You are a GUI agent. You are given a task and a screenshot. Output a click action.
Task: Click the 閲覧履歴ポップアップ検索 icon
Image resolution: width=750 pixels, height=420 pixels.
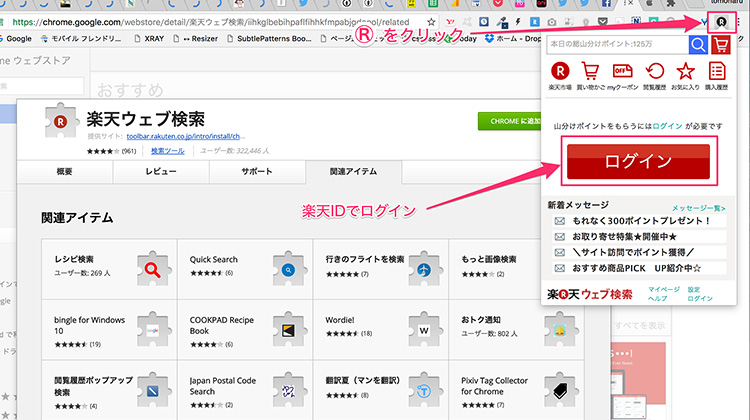[x=153, y=391]
